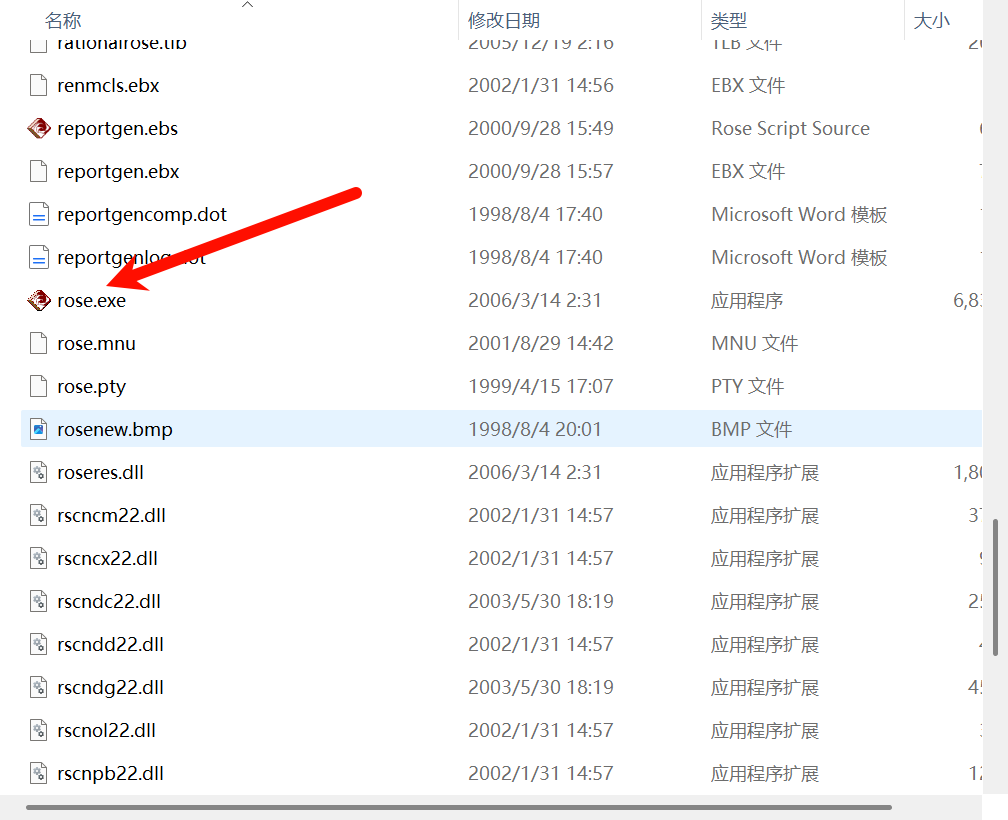Image resolution: width=1008 pixels, height=820 pixels.
Task: Select file name rosenew.bmp
Action: click(115, 429)
